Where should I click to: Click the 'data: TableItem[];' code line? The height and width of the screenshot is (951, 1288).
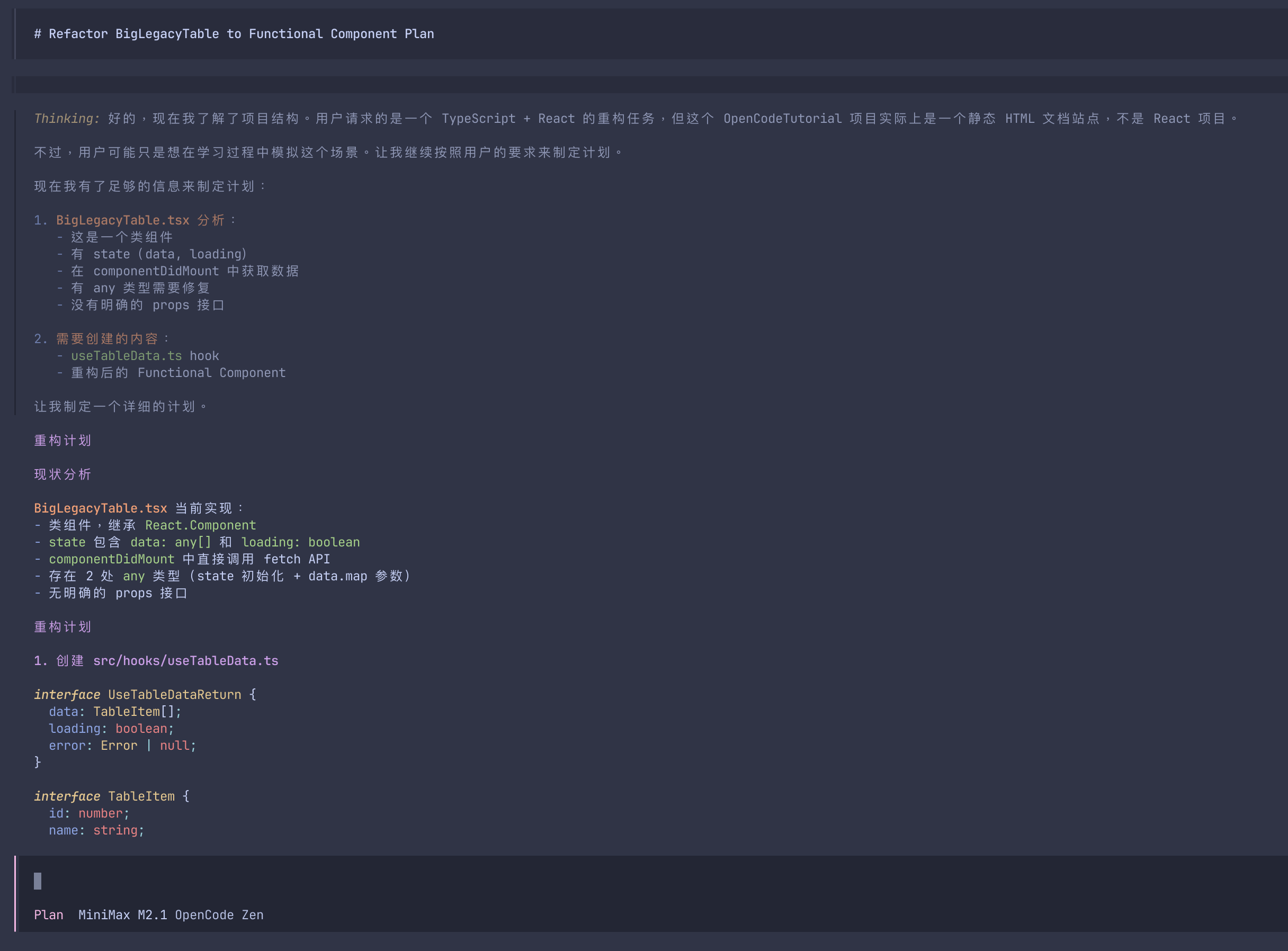115,712
